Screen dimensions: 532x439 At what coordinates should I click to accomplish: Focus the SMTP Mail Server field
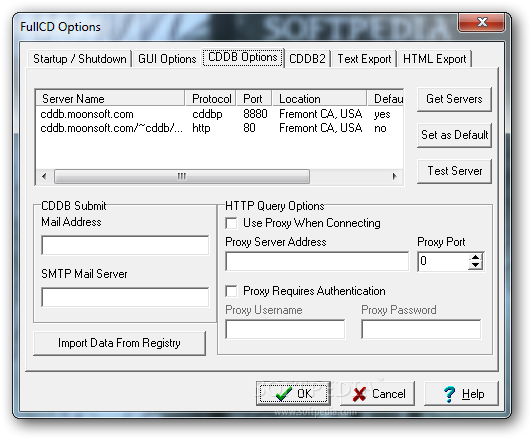coord(125,297)
